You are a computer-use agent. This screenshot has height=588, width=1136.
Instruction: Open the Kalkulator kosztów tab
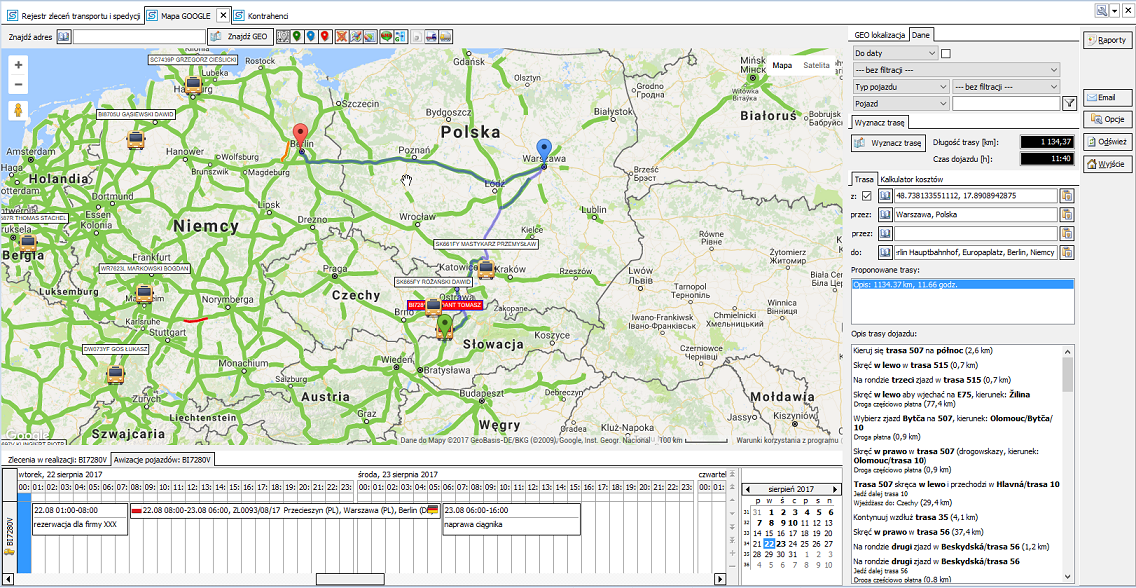pos(912,179)
